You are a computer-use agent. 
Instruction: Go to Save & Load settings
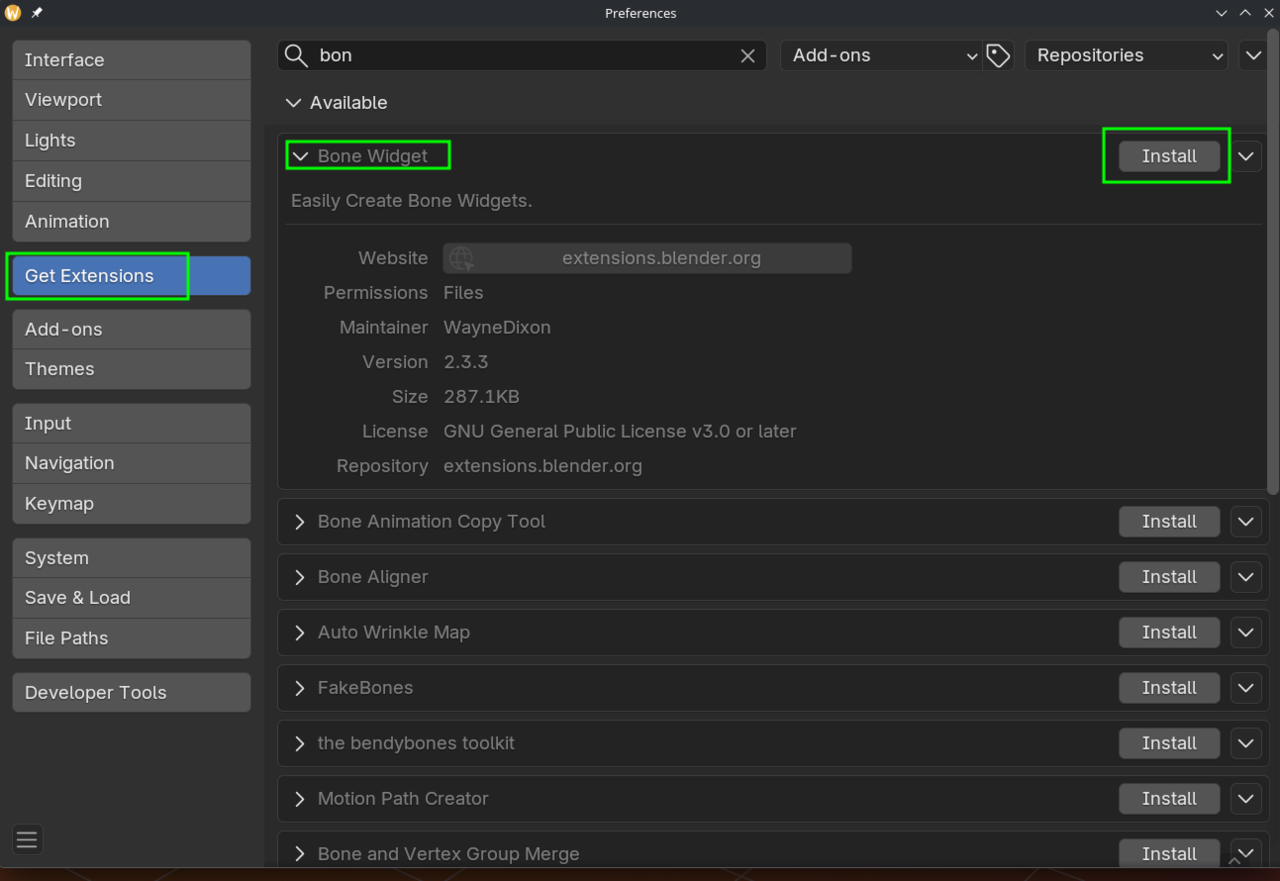(131, 598)
